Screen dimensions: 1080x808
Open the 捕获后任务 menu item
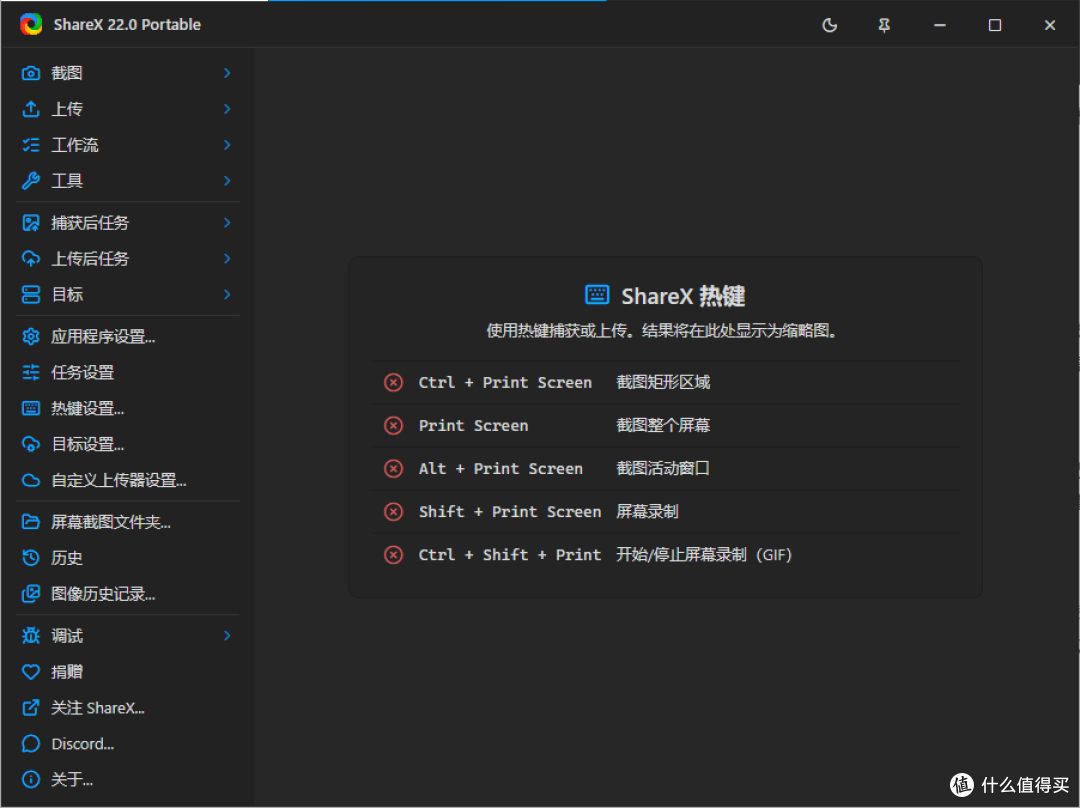point(127,222)
